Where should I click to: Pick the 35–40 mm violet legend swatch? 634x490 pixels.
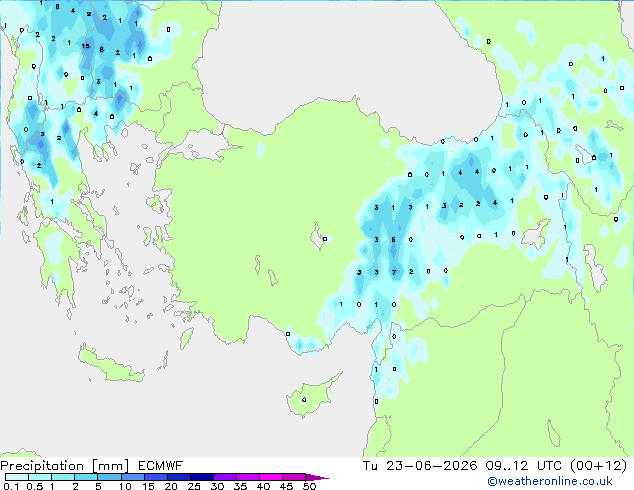[247, 477]
